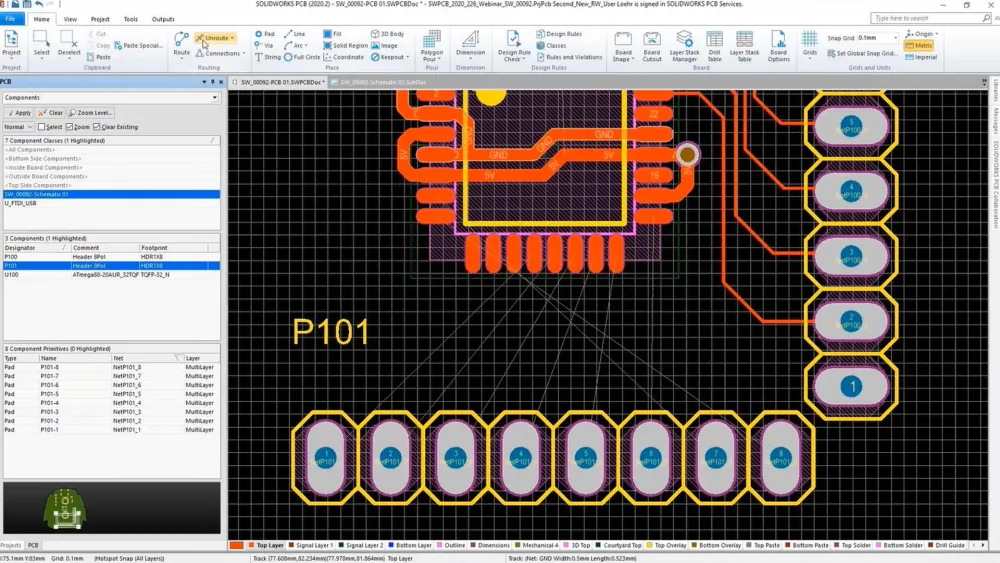This screenshot has width=1000, height=563.
Task: Expand the Unroute dropdown
Action: click(232, 38)
